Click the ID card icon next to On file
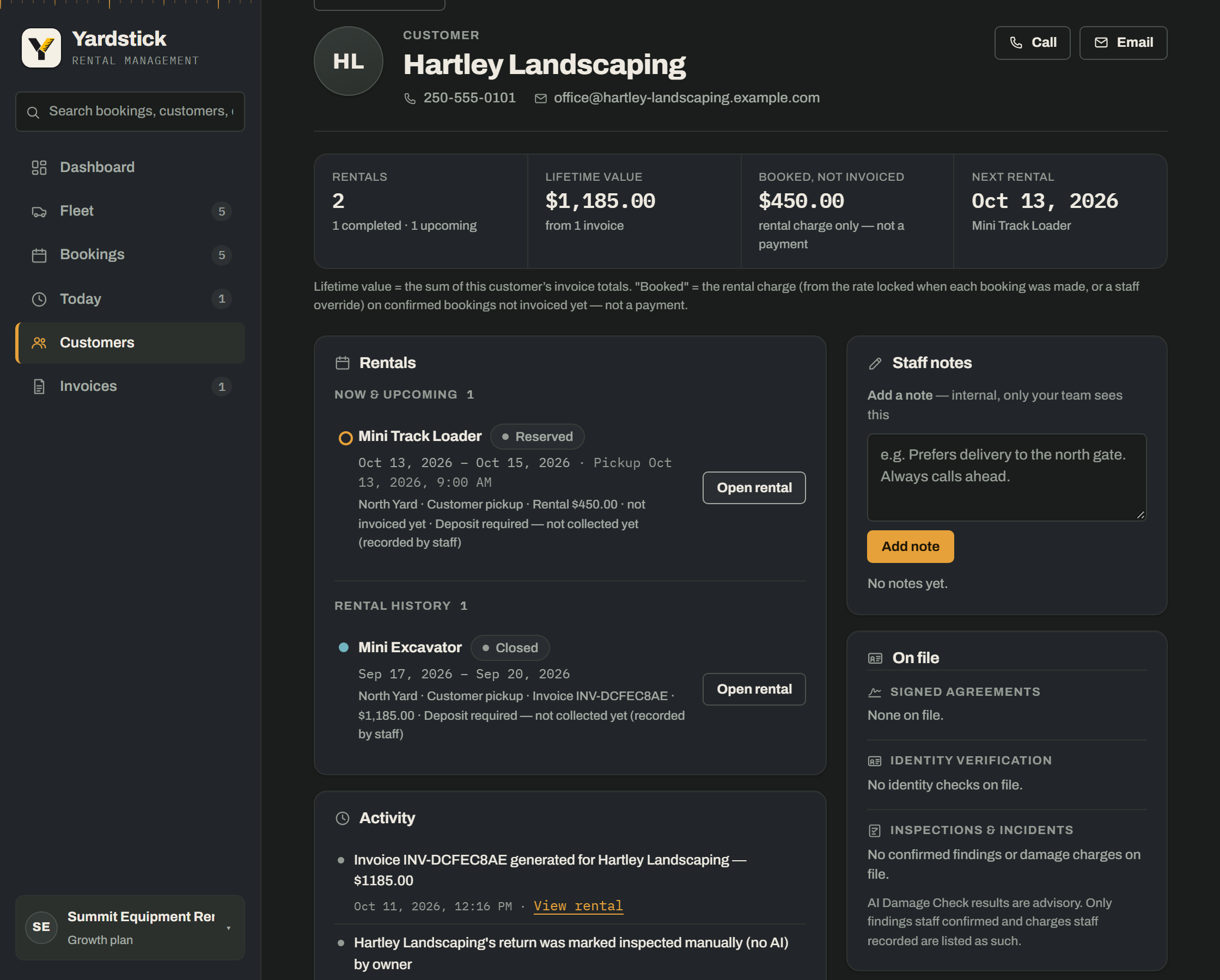 coord(875,658)
